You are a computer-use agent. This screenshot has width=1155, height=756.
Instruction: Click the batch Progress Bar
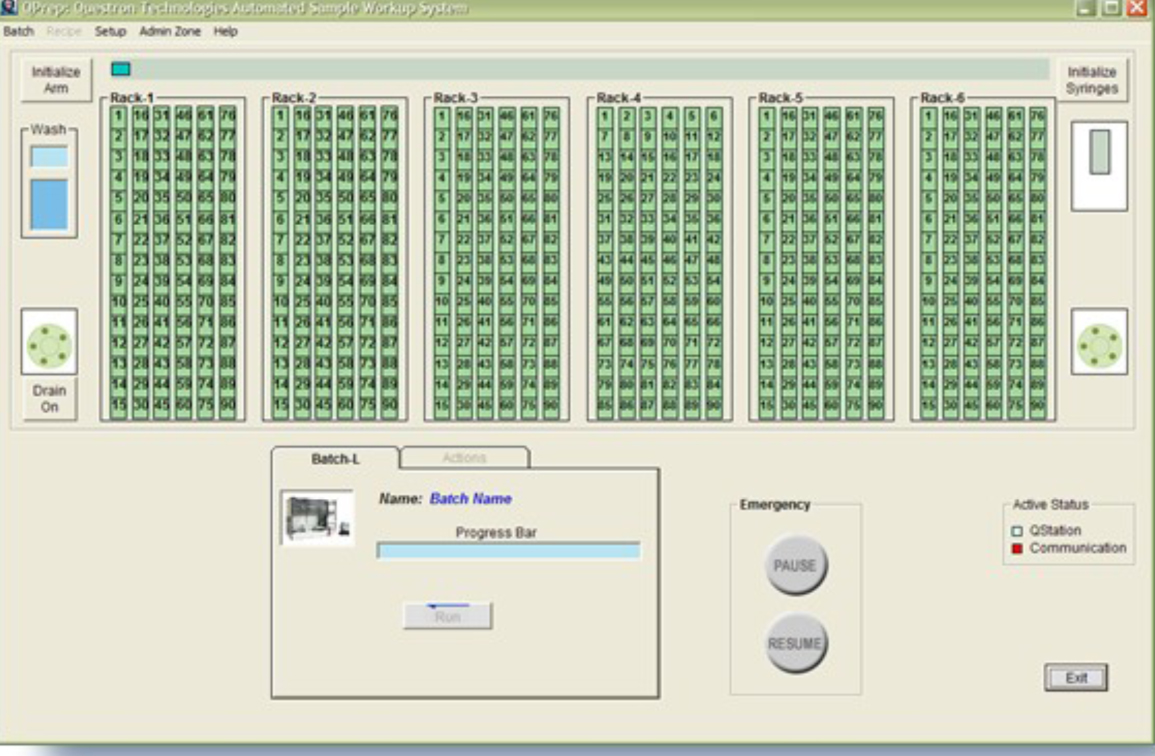point(508,551)
